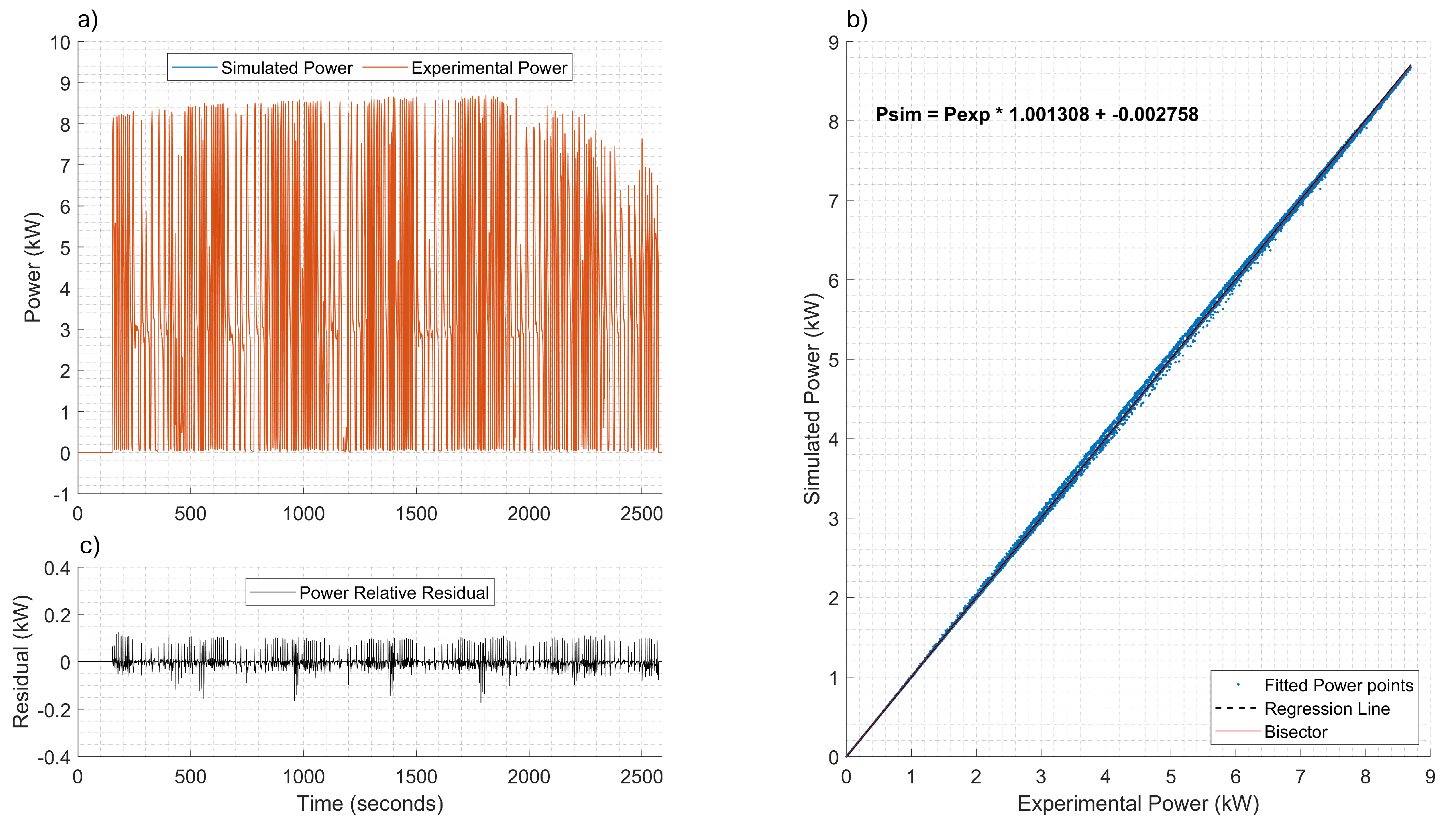This screenshot has width=1456, height=824.
Task: Select the orange Experimental Power legend line
Action: coord(385,68)
